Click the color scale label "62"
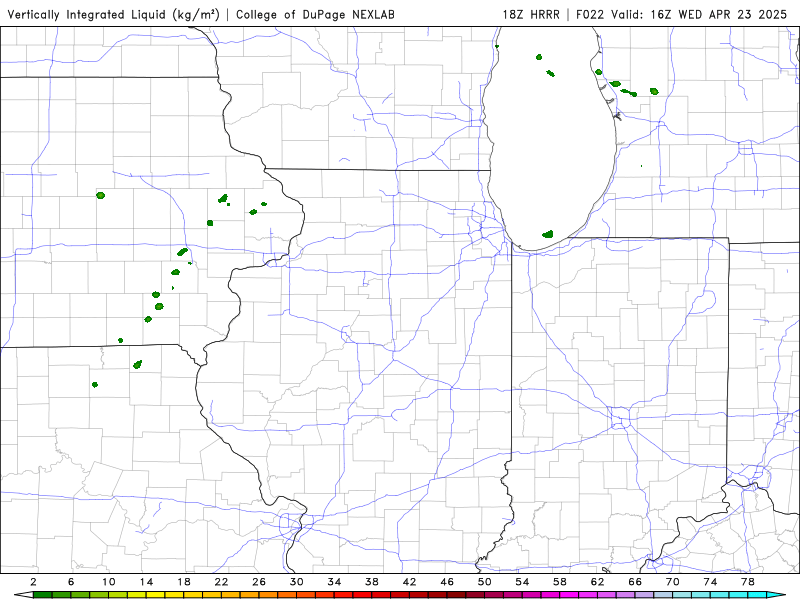 click(x=598, y=582)
